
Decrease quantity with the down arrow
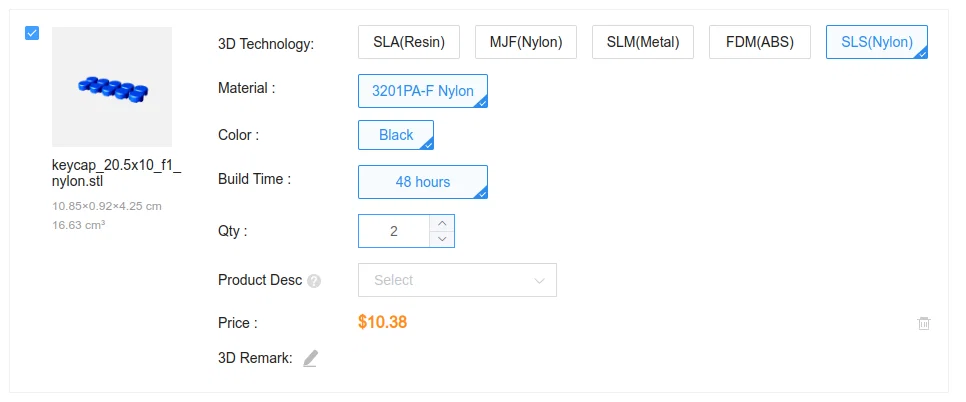click(x=442, y=239)
